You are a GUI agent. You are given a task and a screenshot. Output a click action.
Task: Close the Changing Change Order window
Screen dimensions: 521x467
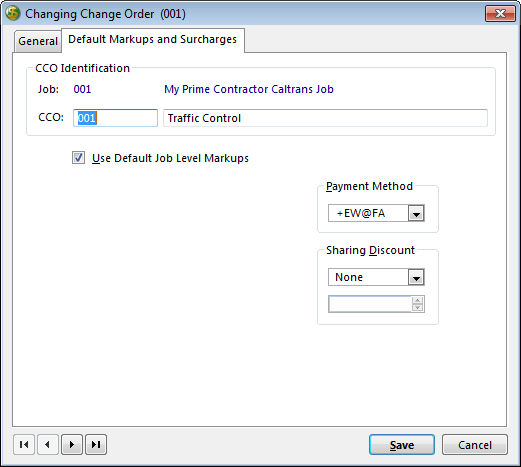pos(500,14)
